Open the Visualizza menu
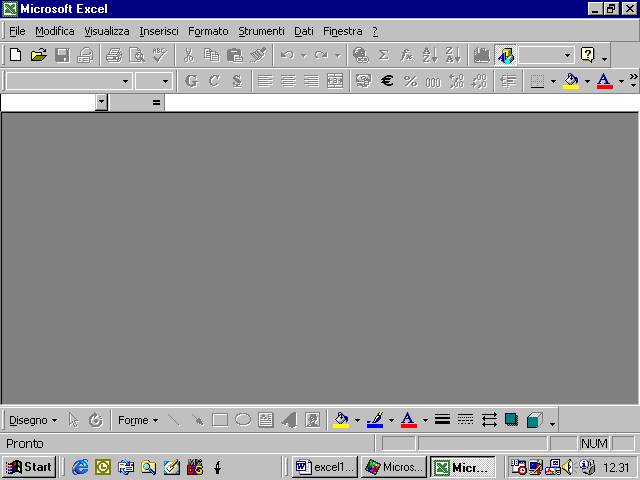This screenshot has height=480, width=640. (107, 31)
